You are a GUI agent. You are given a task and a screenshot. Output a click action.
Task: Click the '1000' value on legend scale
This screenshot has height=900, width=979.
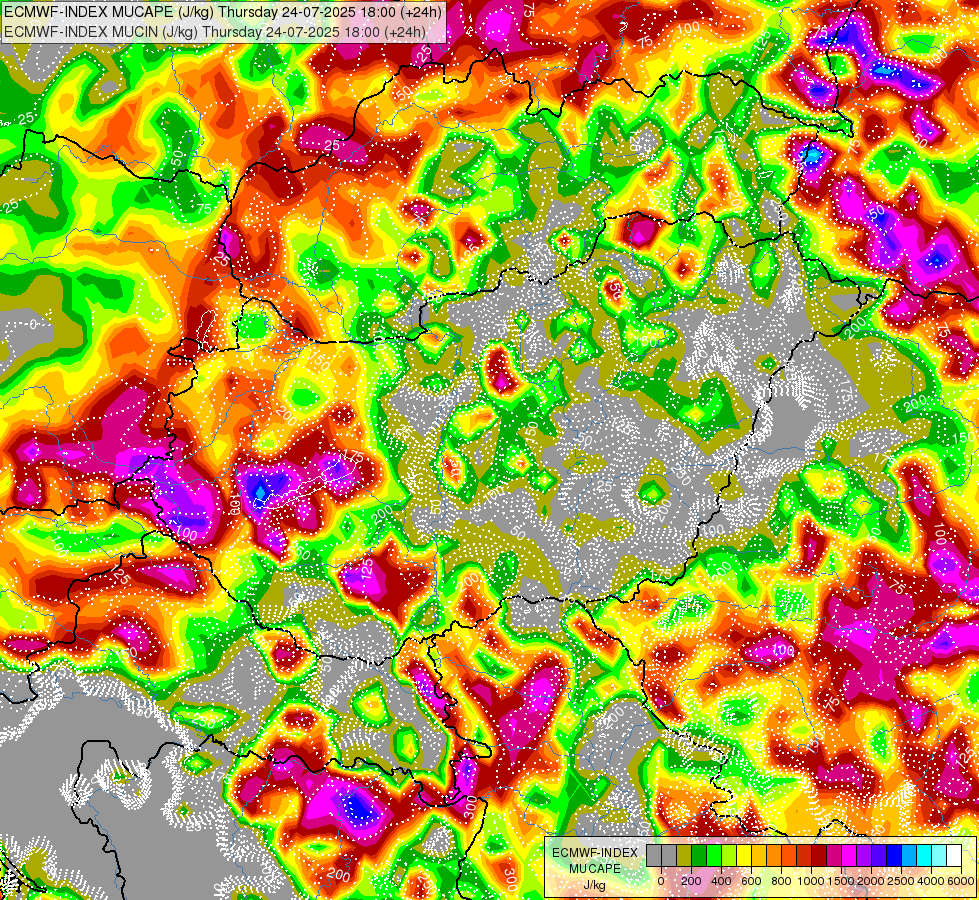[811, 881]
